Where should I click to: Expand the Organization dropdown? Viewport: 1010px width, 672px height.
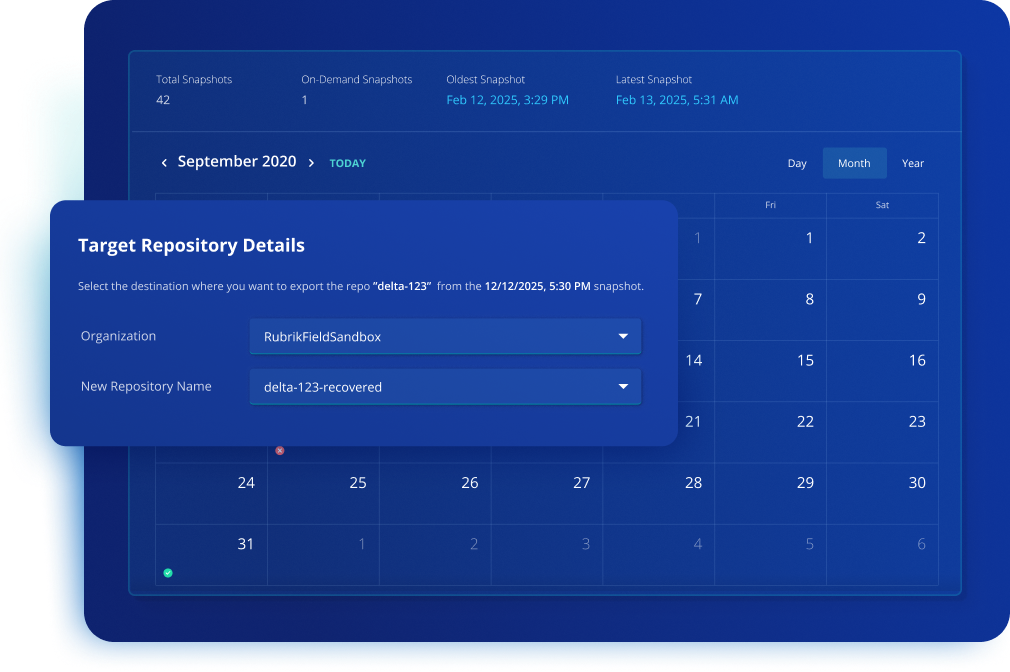coord(445,337)
